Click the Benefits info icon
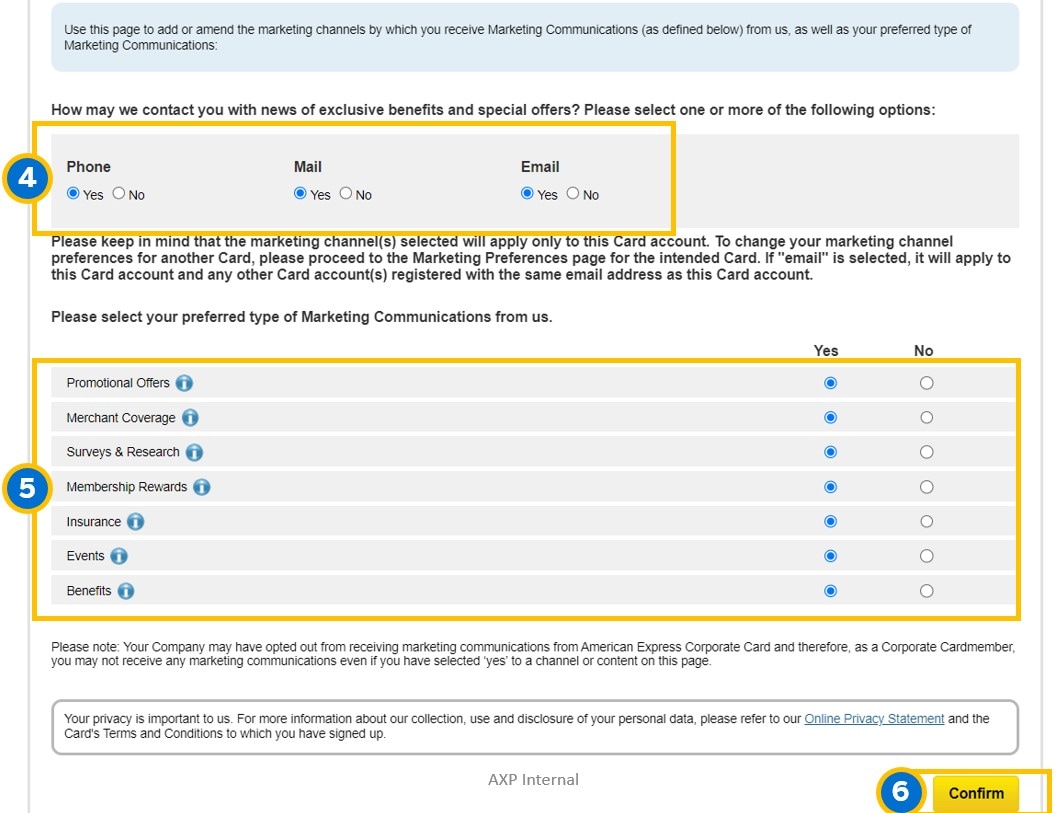 point(124,591)
